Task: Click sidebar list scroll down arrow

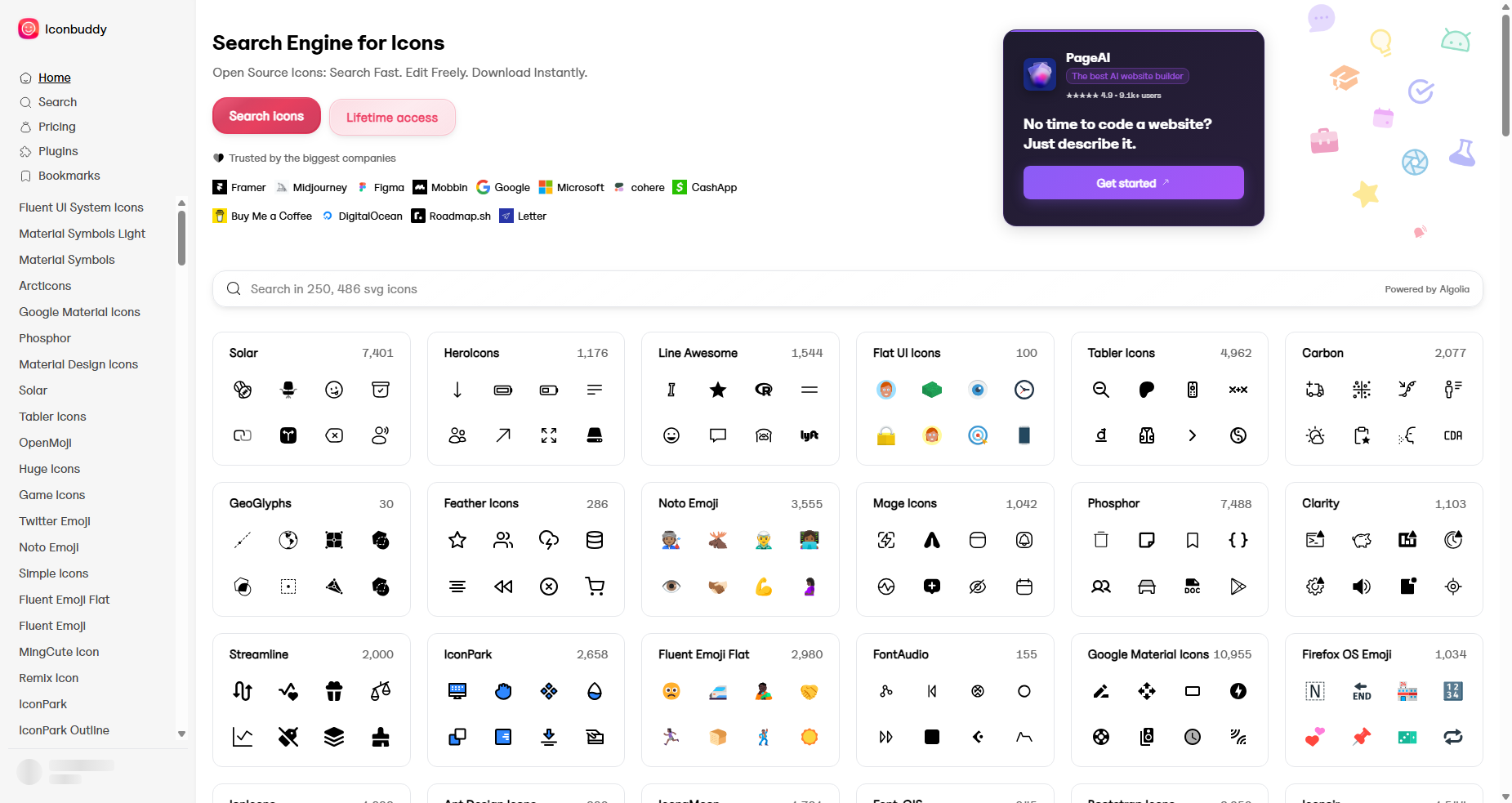Action: 181,734
